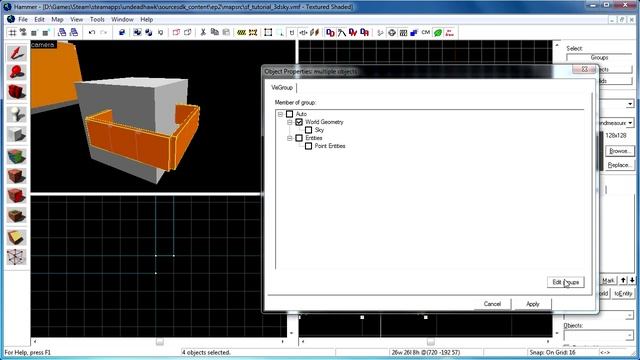The height and width of the screenshot is (360, 640).
Task: Select the wireframe Vertex tool
Action: (x=16, y=257)
